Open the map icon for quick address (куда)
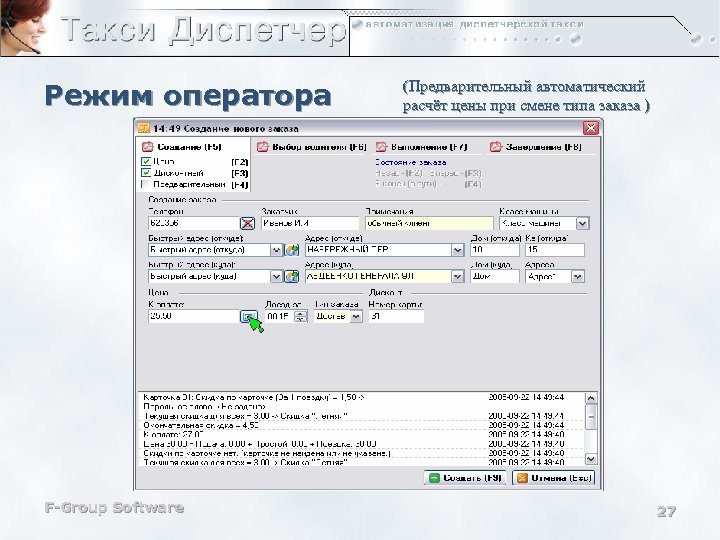Viewport: 720px width, 540px height. click(x=292, y=276)
